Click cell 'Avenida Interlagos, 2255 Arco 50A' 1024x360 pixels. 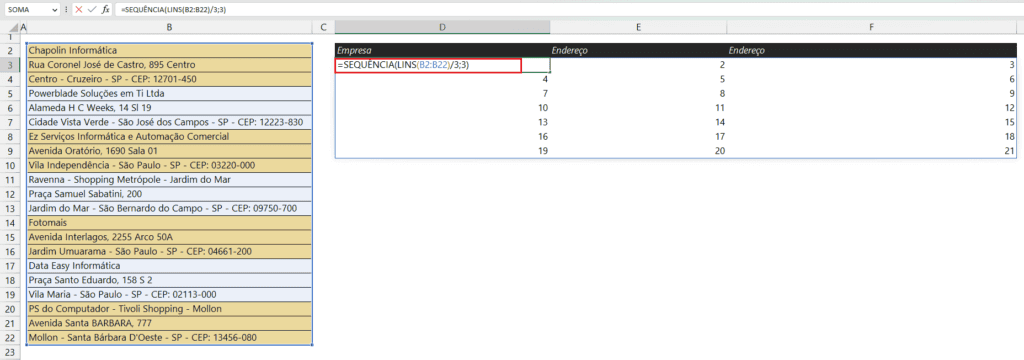169,237
